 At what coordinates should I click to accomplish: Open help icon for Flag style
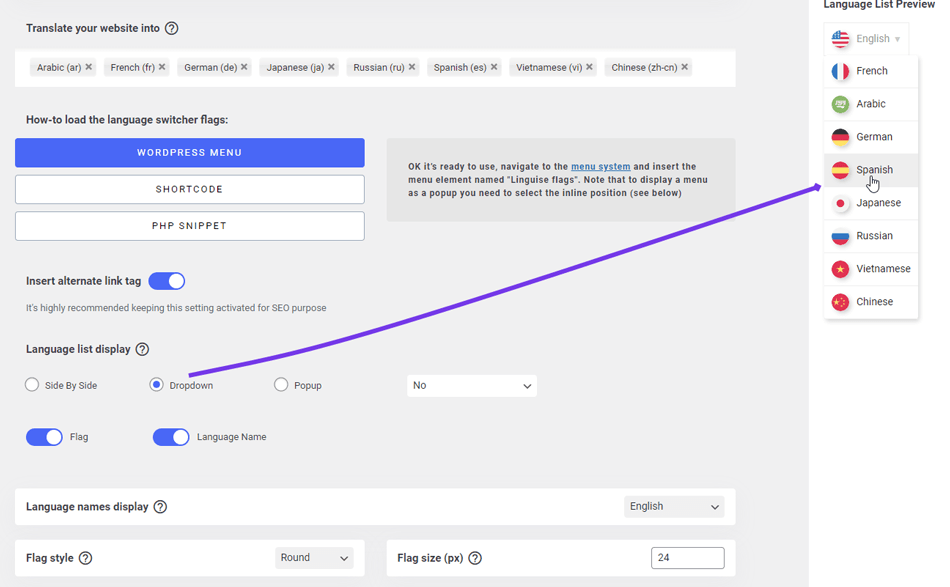(85, 558)
